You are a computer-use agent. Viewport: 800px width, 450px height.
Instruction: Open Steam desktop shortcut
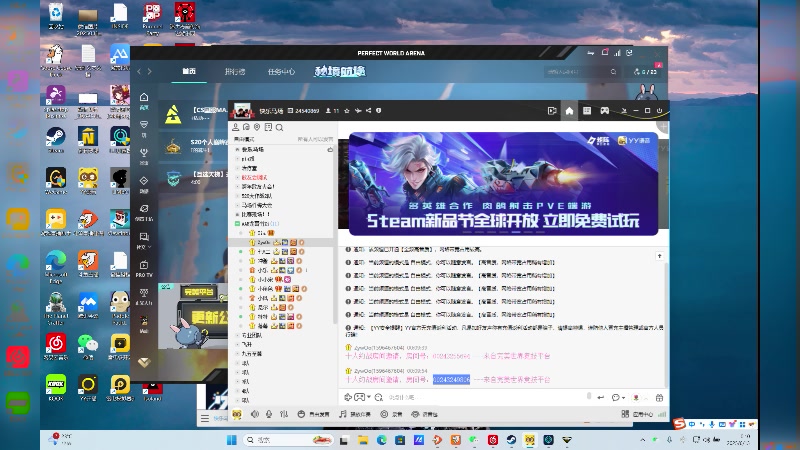point(56,140)
